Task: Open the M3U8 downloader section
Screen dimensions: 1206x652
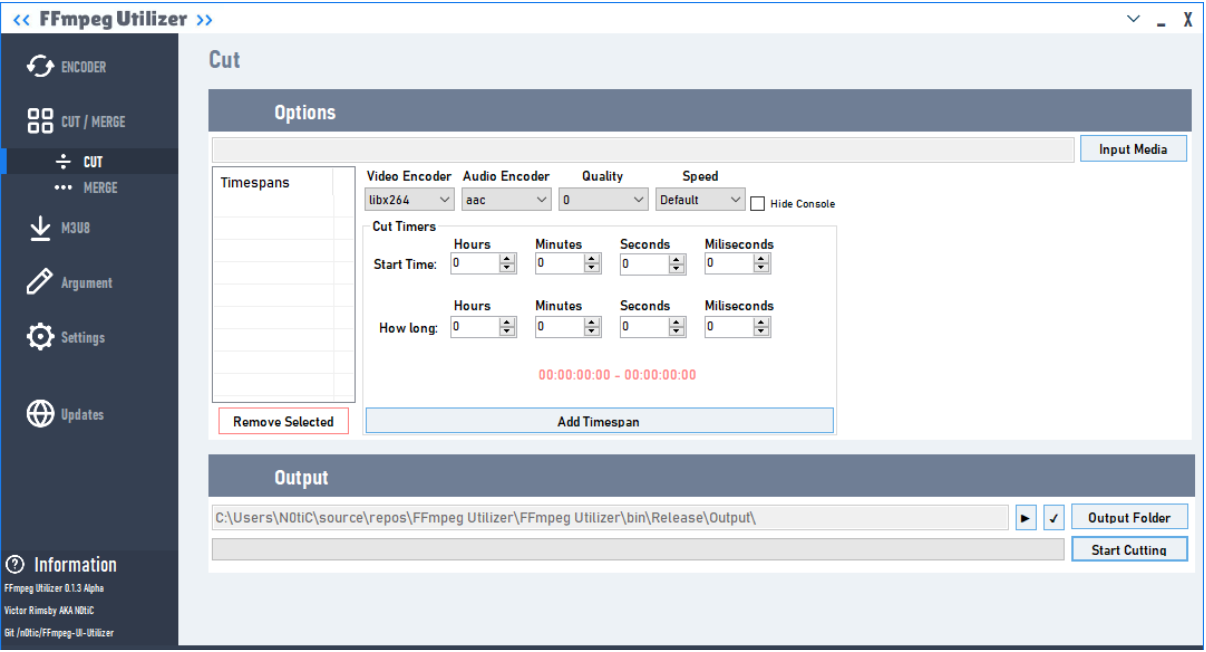Action: 60,228
